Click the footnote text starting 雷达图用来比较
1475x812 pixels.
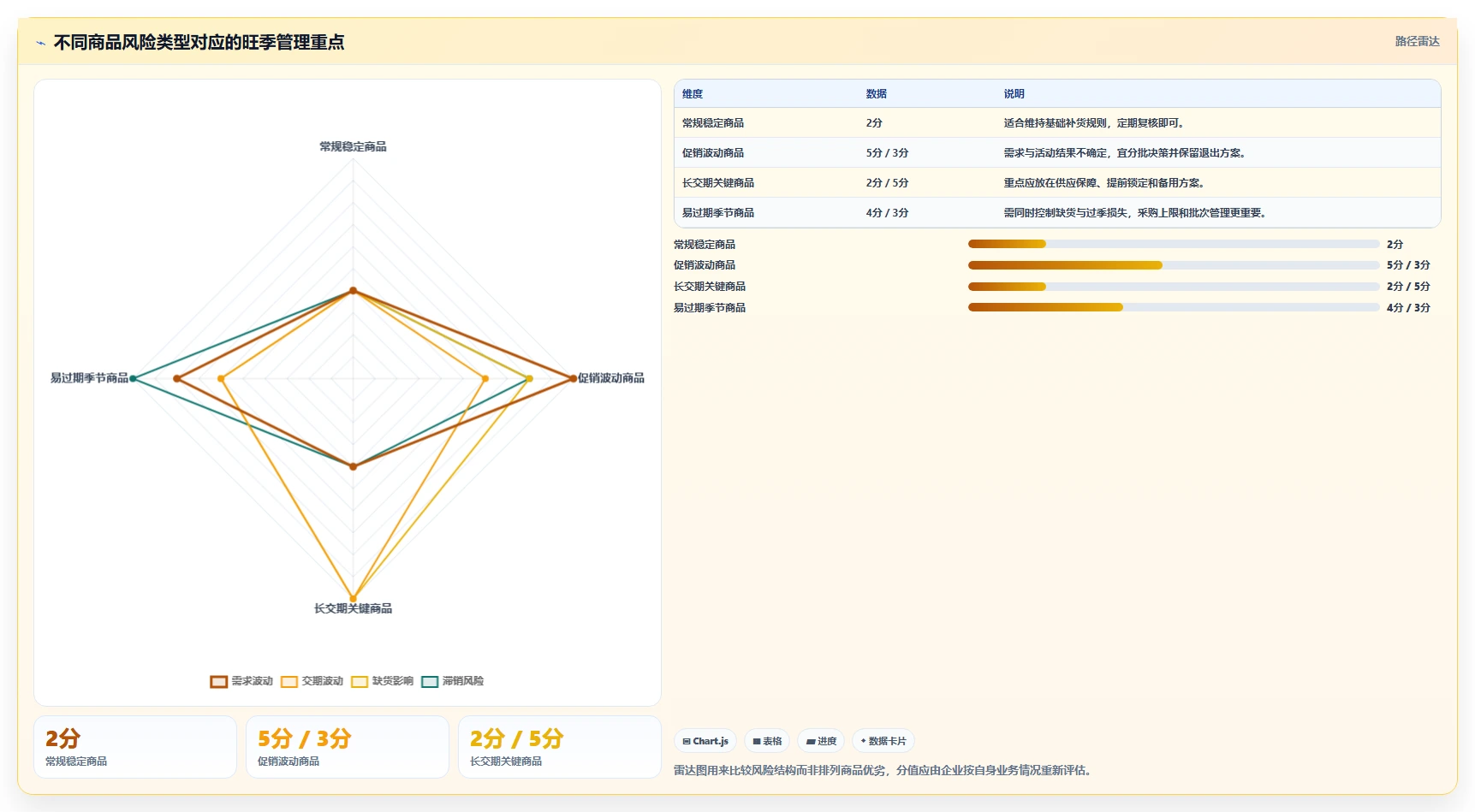coord(884,770)
